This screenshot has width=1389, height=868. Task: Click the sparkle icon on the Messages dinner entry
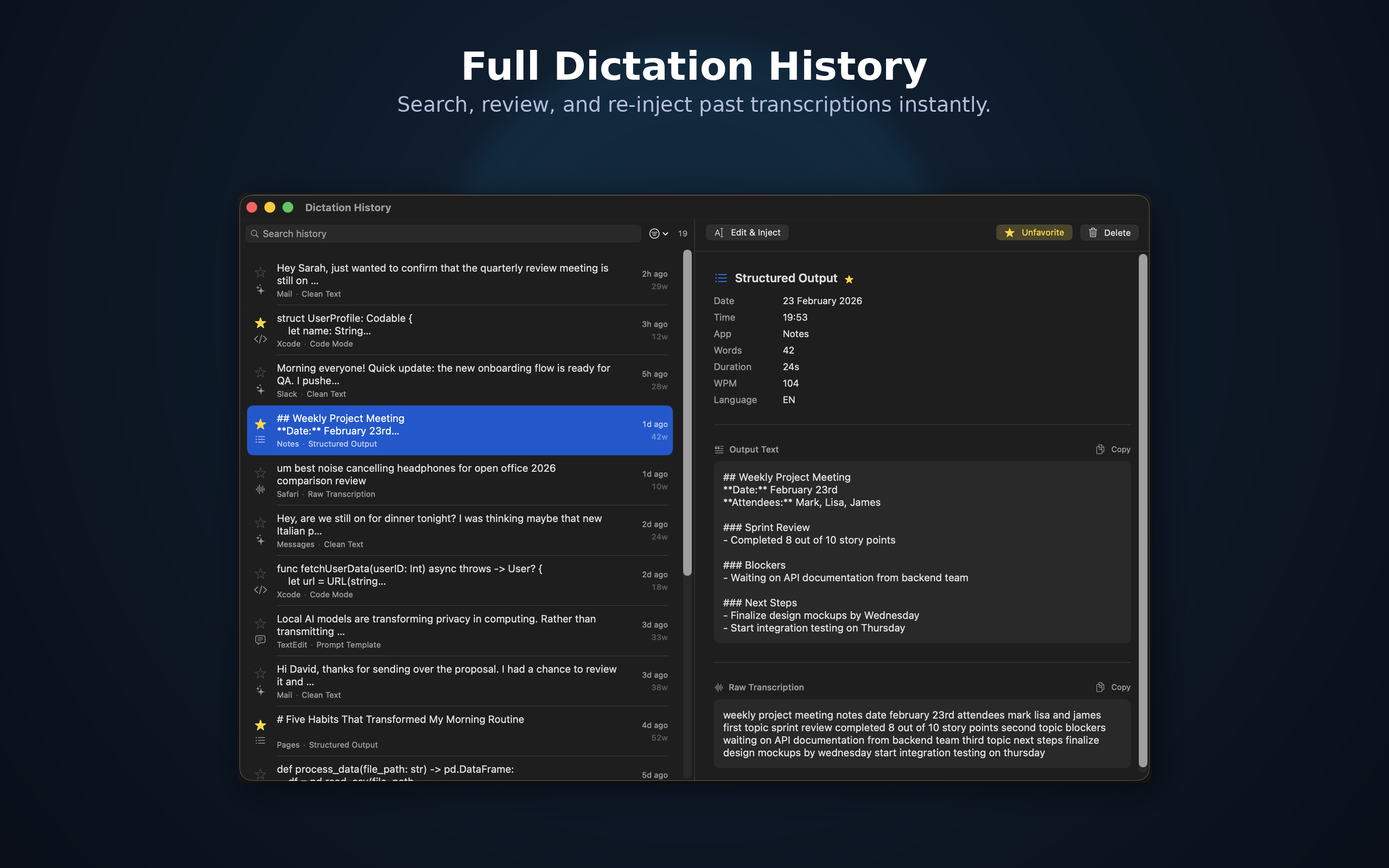coord(260,539)
